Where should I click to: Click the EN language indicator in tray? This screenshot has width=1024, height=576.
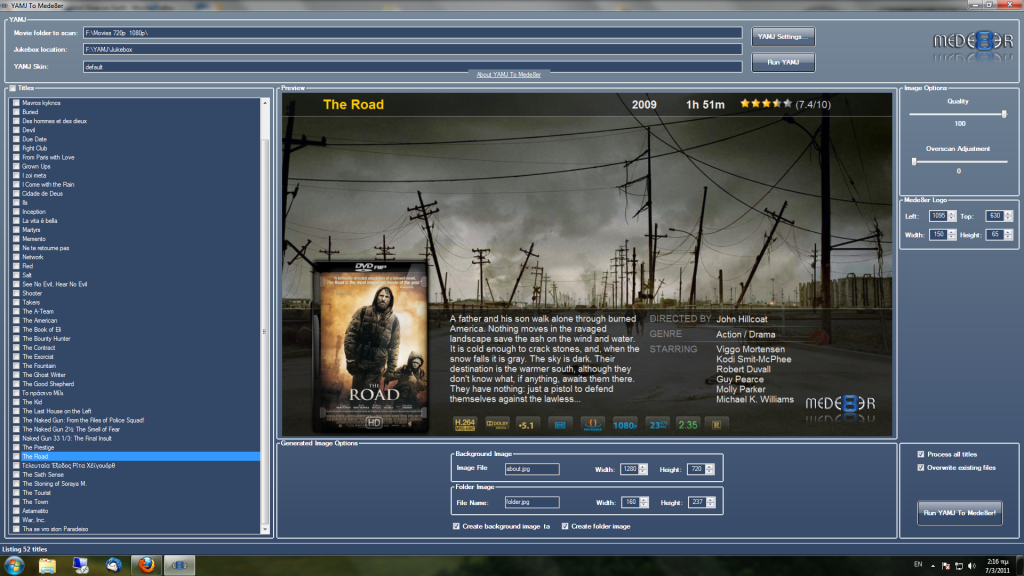tap(918, 564)
